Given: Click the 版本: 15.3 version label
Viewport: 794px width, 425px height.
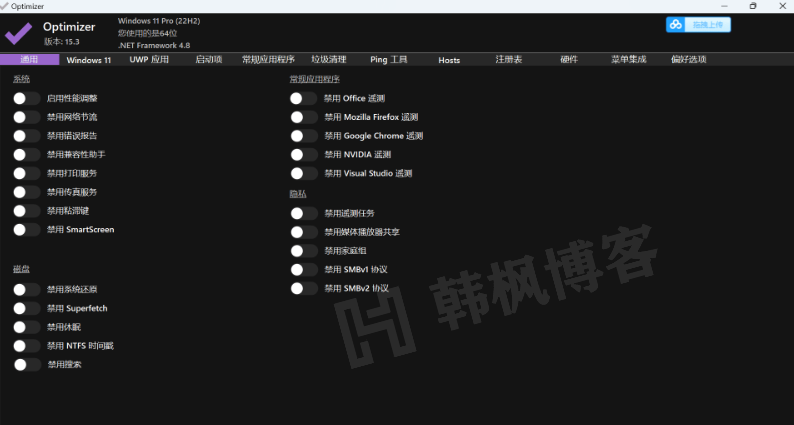Looking at the screenshot, I should (x=62, y=42).
